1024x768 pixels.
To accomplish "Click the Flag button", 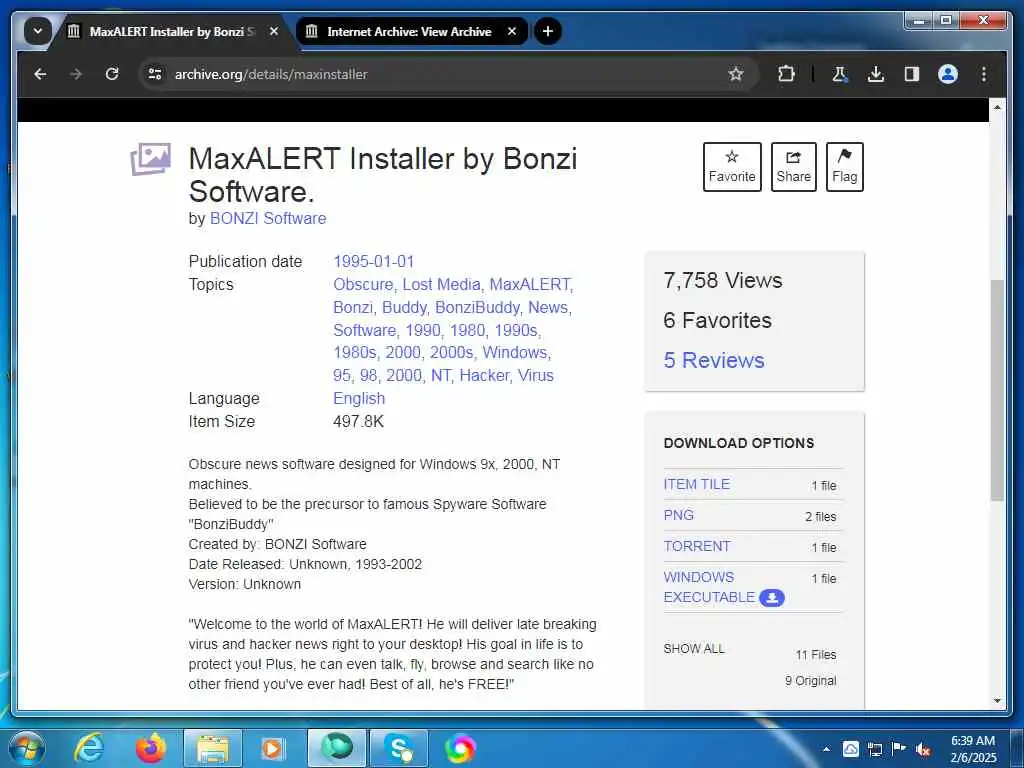I will 844,167.
